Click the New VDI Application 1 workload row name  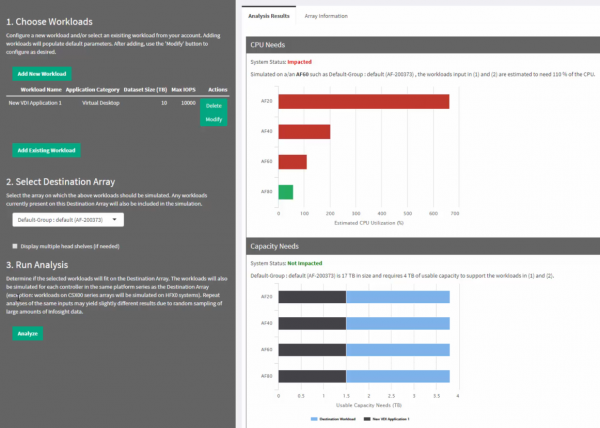pos(35,102)
